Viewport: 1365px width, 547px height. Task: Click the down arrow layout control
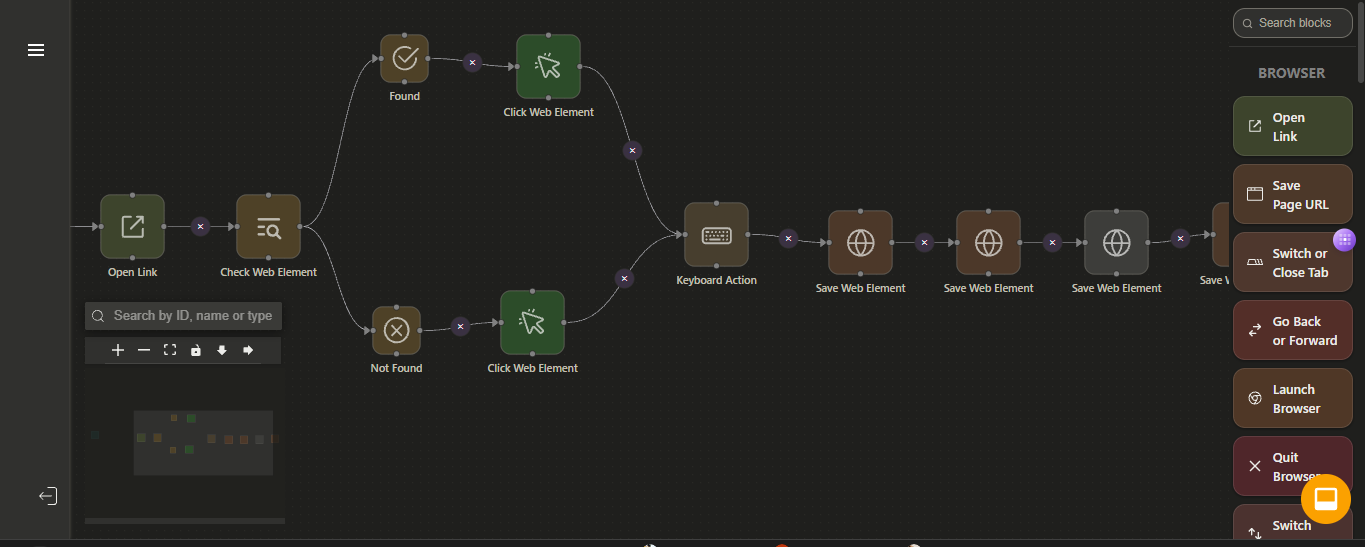222,350
